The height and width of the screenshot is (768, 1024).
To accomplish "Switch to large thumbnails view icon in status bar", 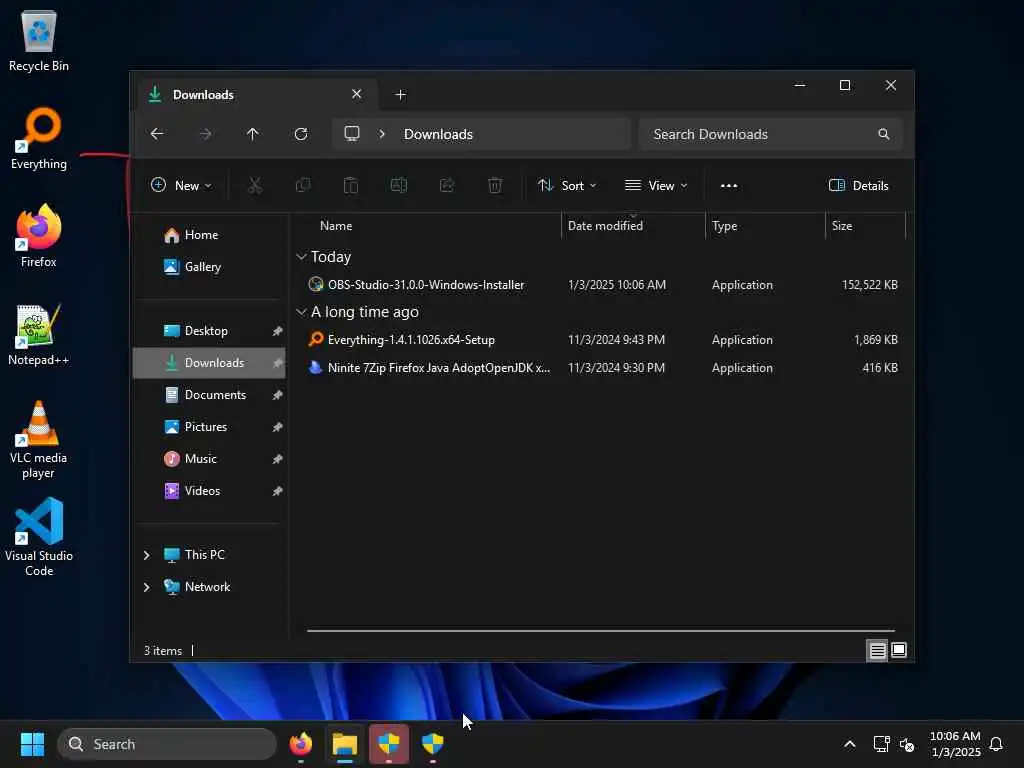I will (x=899, y=650).
